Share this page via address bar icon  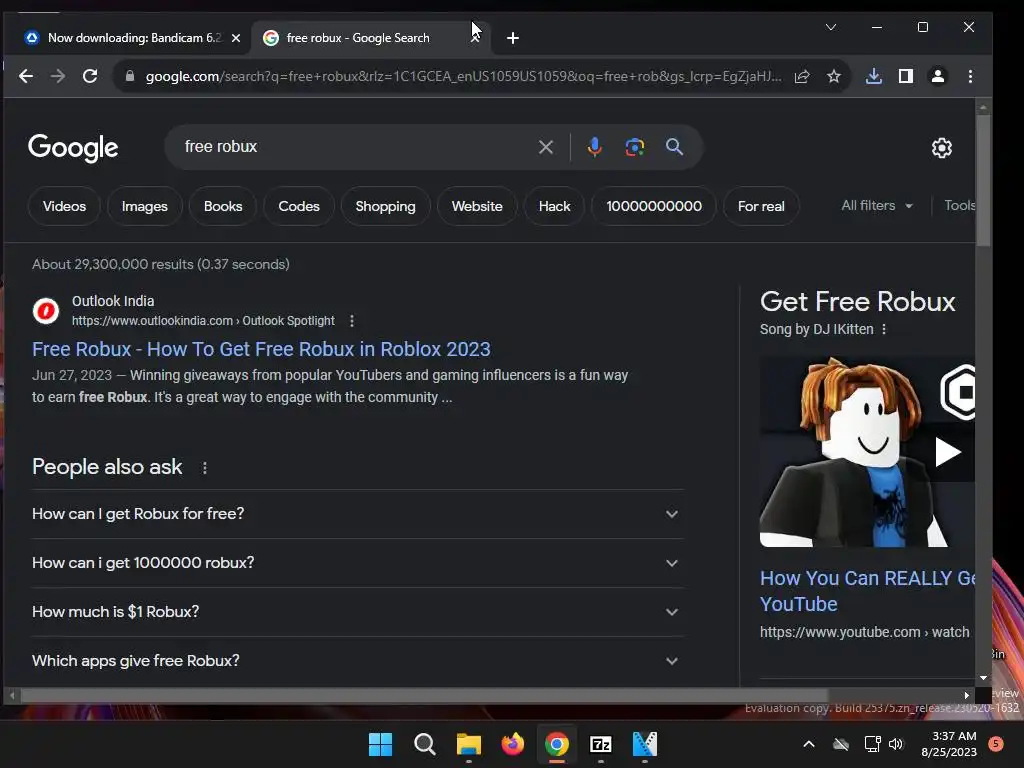[x=802, y=76]
